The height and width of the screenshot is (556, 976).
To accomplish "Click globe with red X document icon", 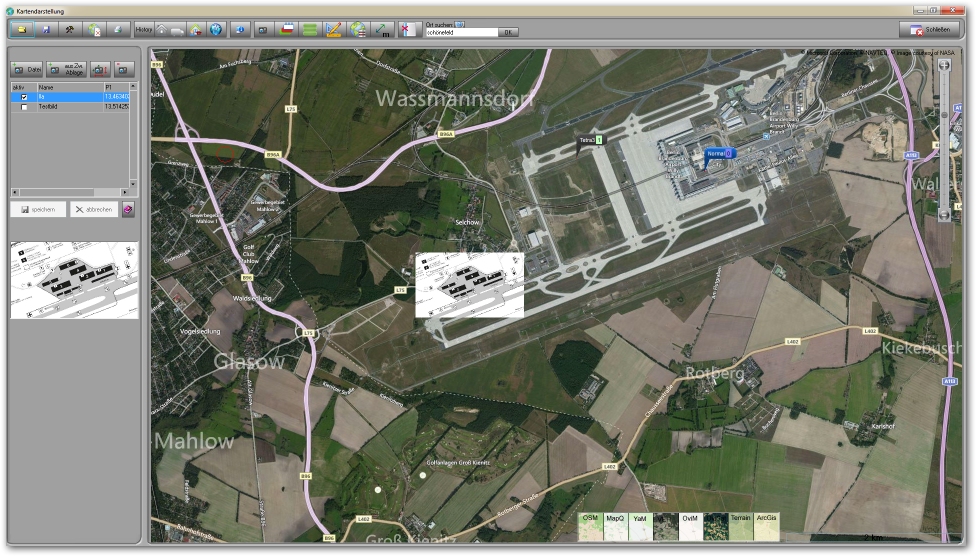I will [x=94, y=29].
